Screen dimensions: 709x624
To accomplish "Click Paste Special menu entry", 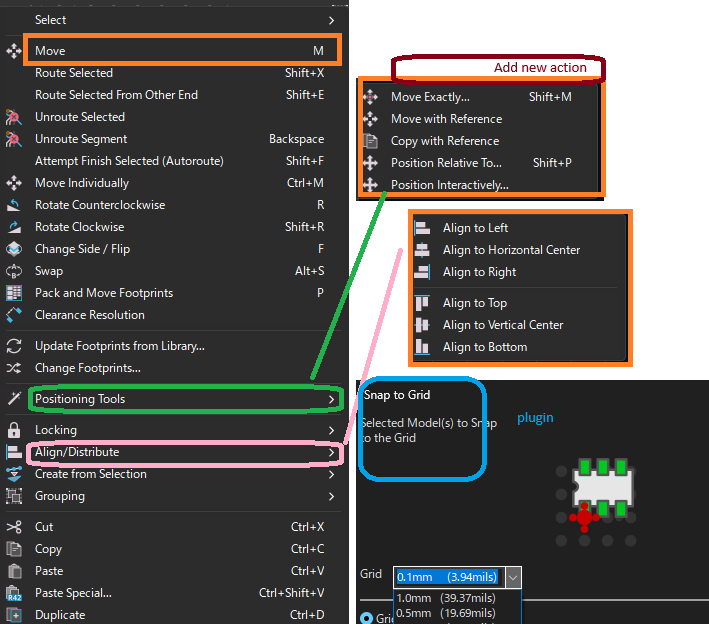I will [x=73, y=593].
